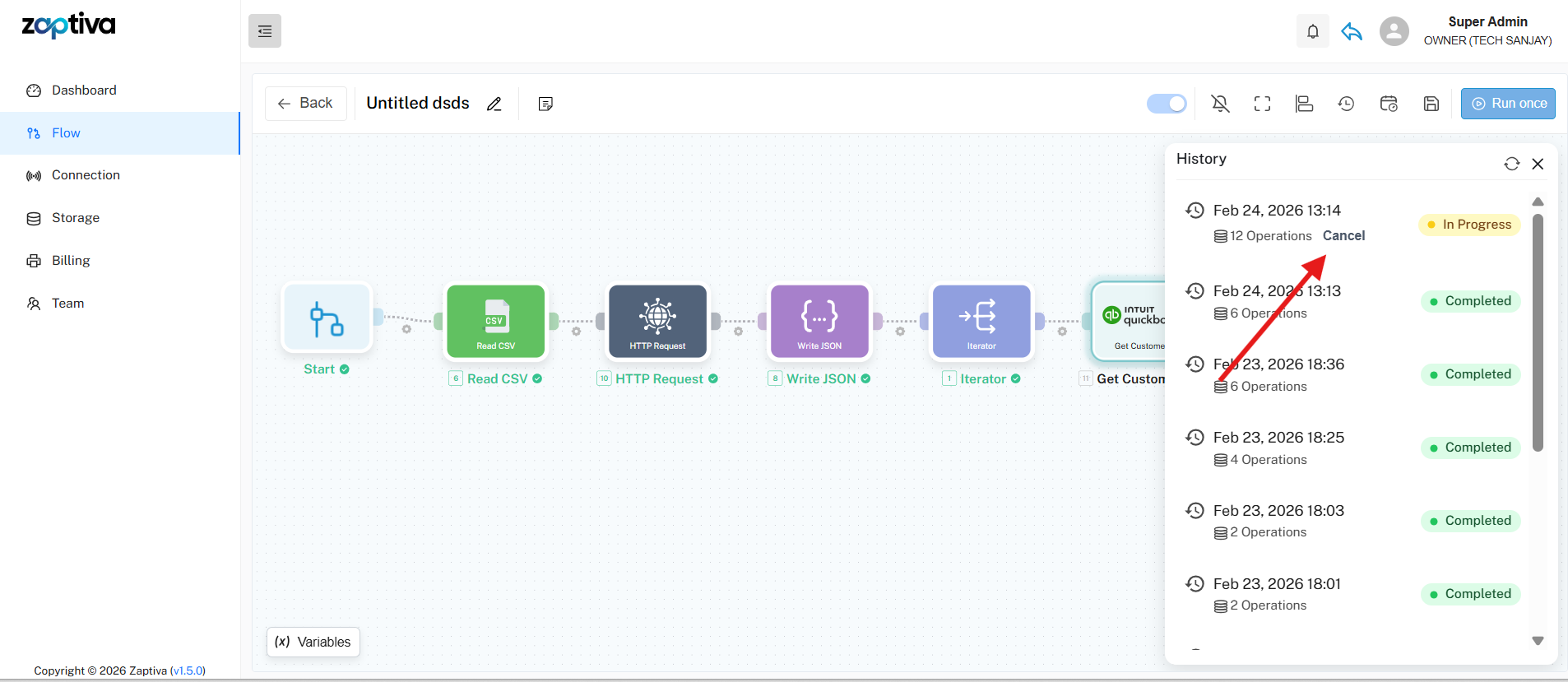Open Connection in the sidebar
The image size is (1568, 682).
click(86, 175)
